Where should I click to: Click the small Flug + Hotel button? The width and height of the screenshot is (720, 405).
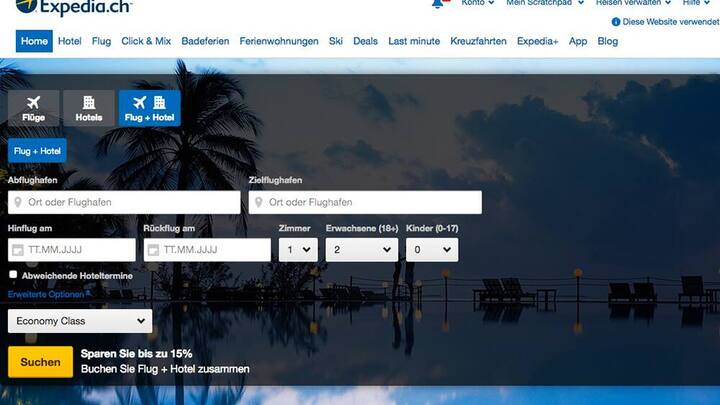tap(37, 151)
